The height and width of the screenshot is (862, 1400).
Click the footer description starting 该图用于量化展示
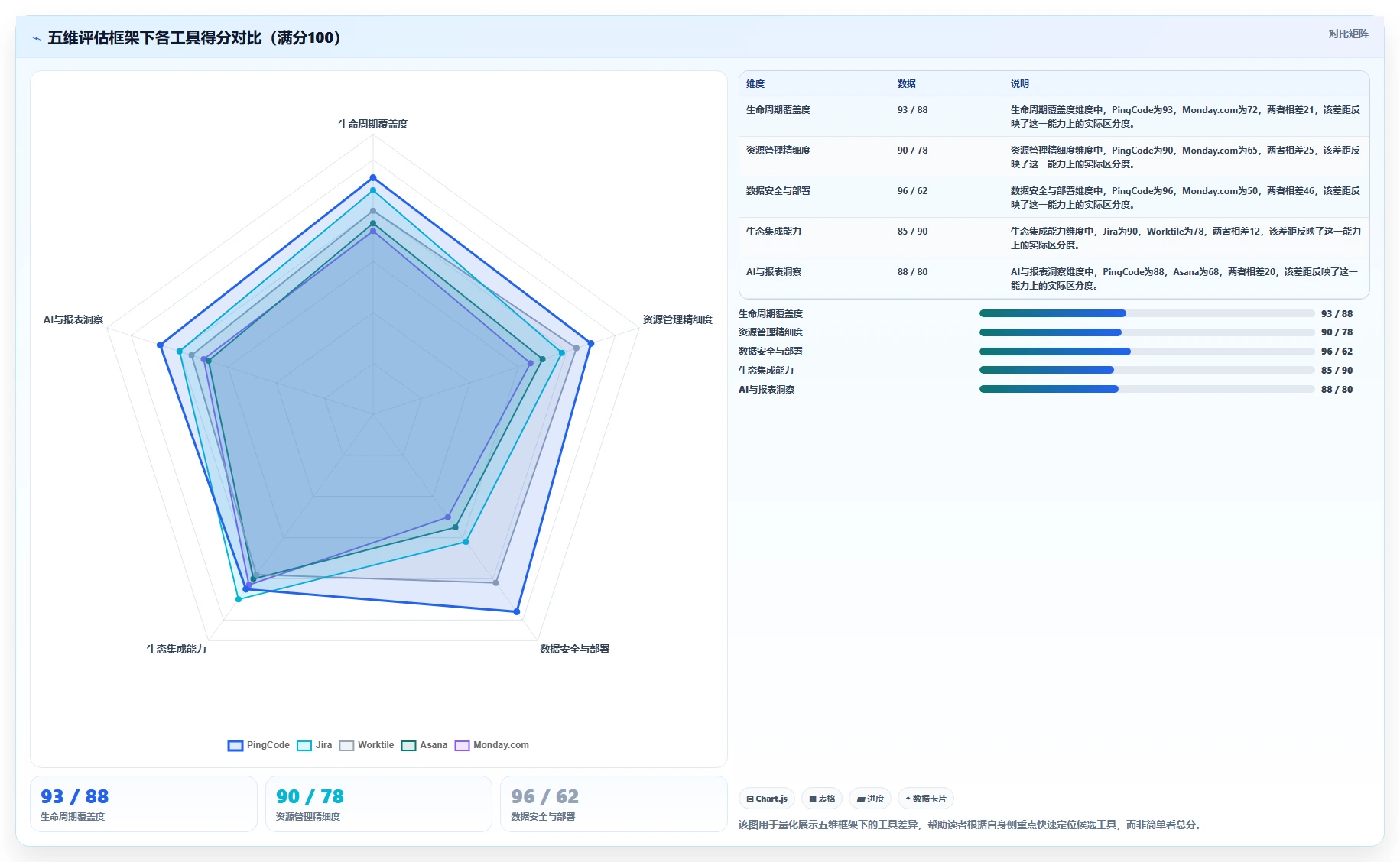point(972,825)
